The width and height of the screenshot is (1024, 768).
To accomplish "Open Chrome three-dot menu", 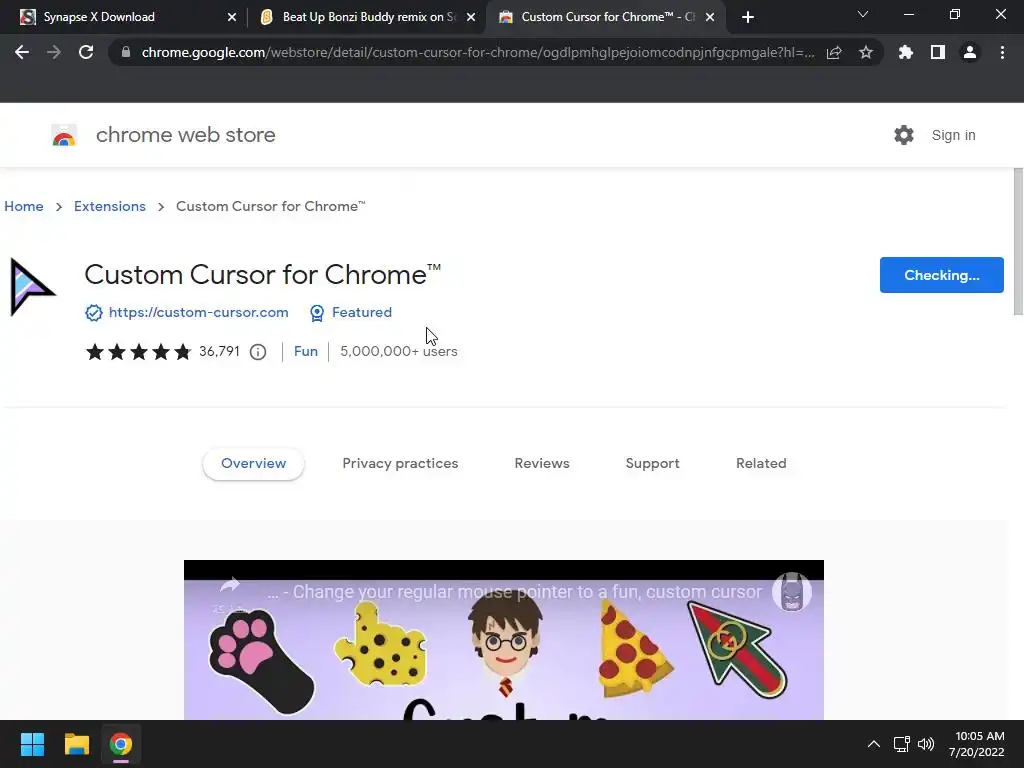I will point(1002,52).
